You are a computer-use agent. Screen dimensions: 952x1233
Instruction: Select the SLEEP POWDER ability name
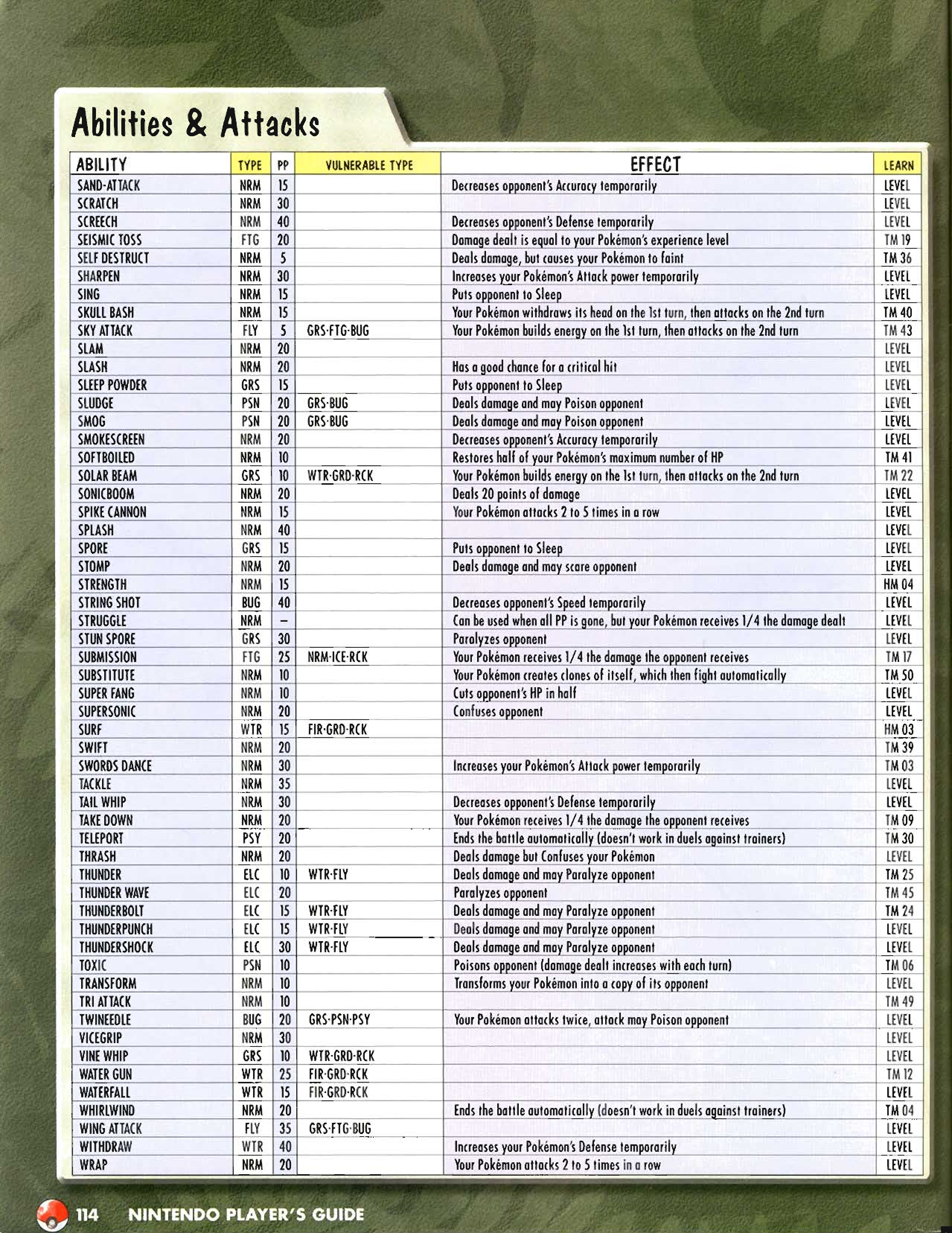point(112,385)
